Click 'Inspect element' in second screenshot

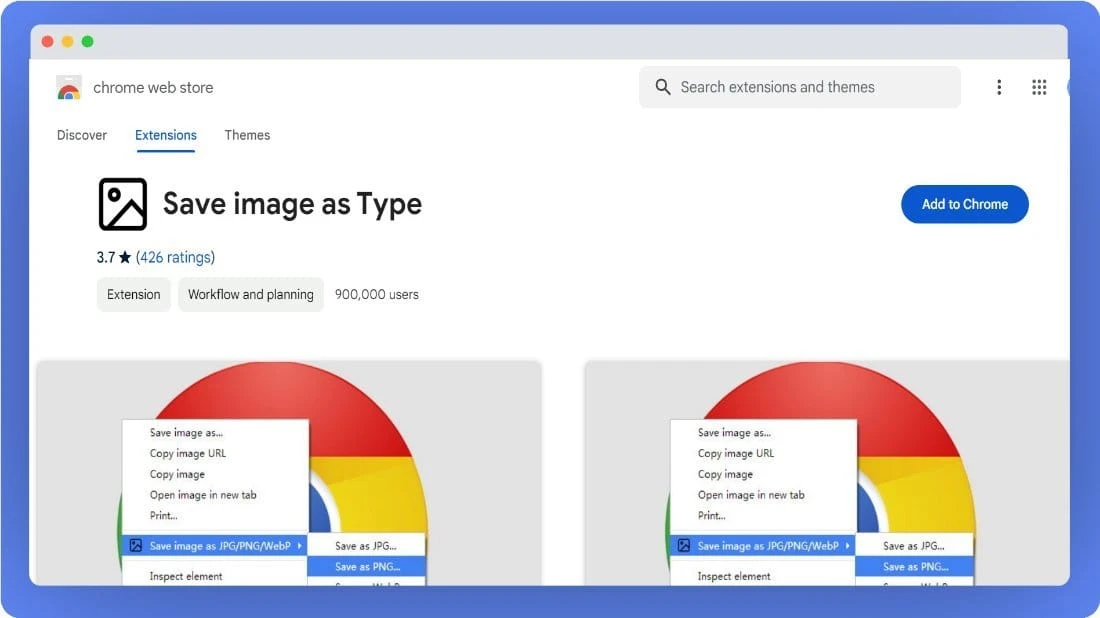734,577
